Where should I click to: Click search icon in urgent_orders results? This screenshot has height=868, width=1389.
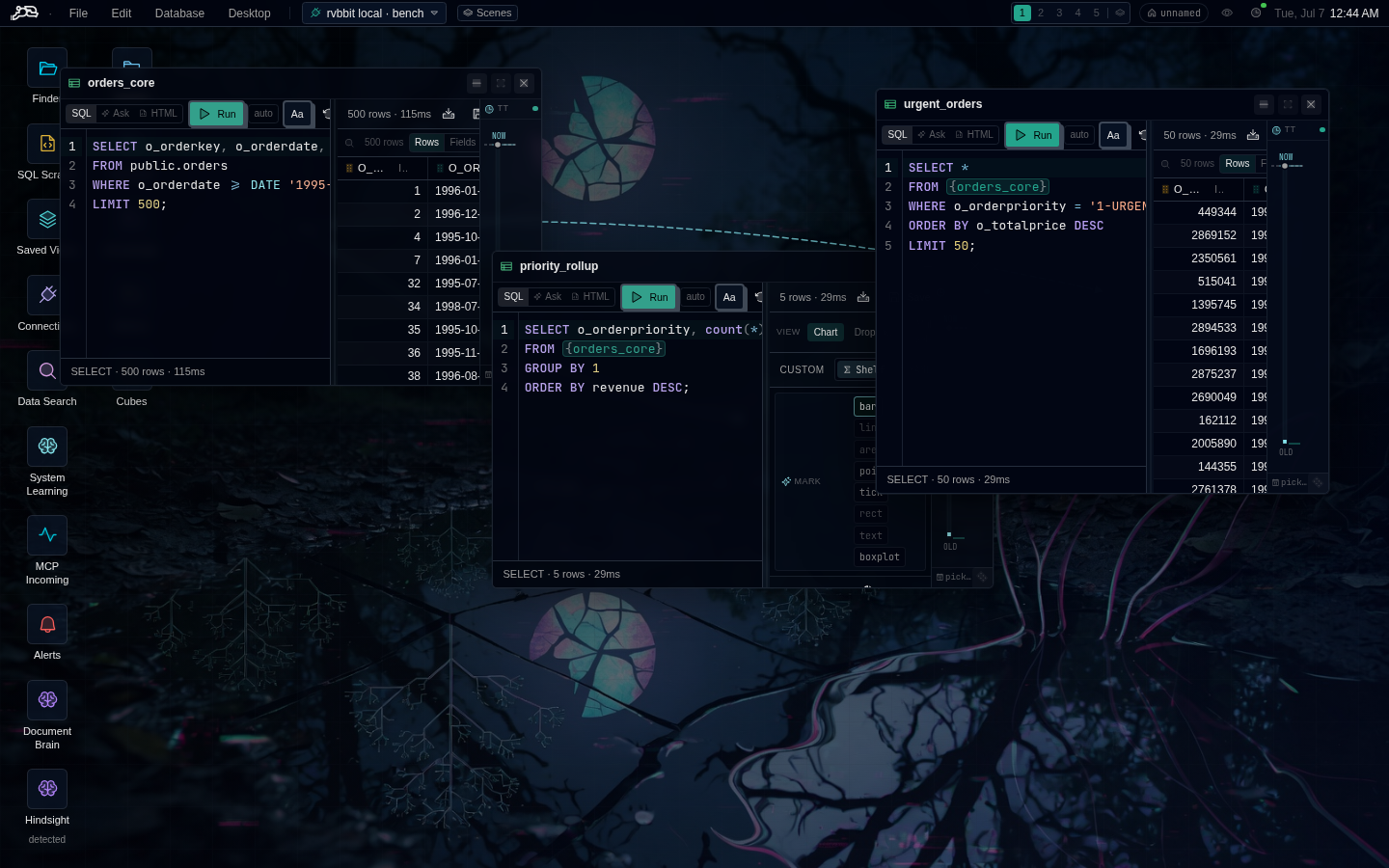[1165, 164]
